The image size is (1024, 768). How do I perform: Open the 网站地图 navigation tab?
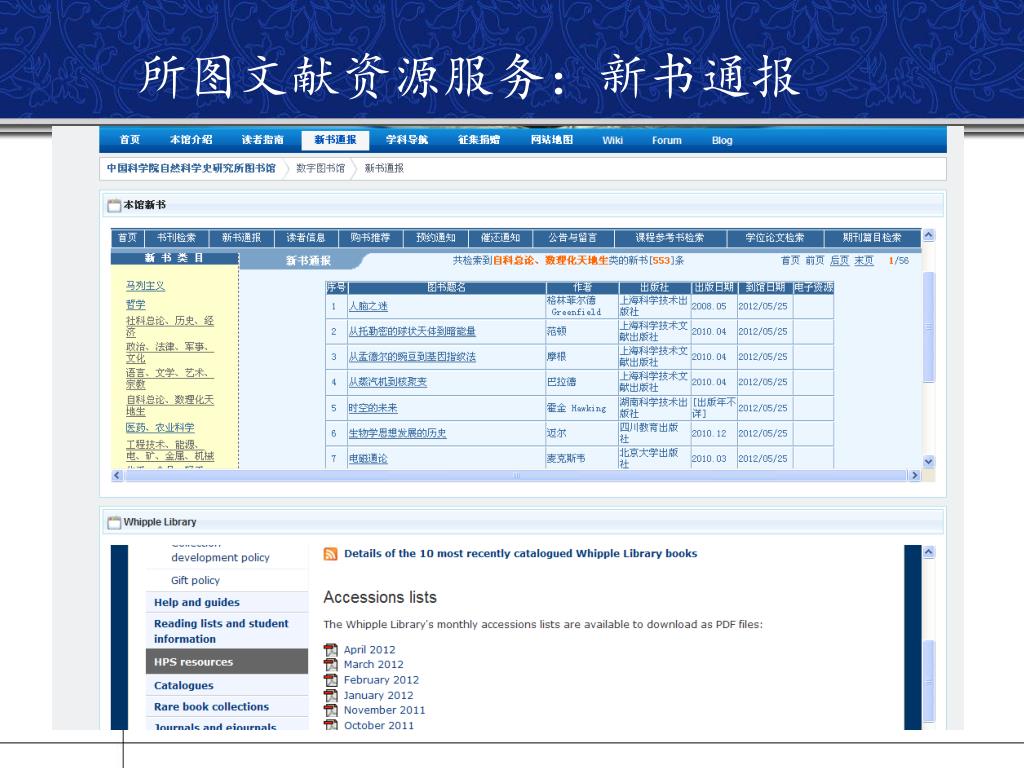pyautogui.click(x=552, y=140)
